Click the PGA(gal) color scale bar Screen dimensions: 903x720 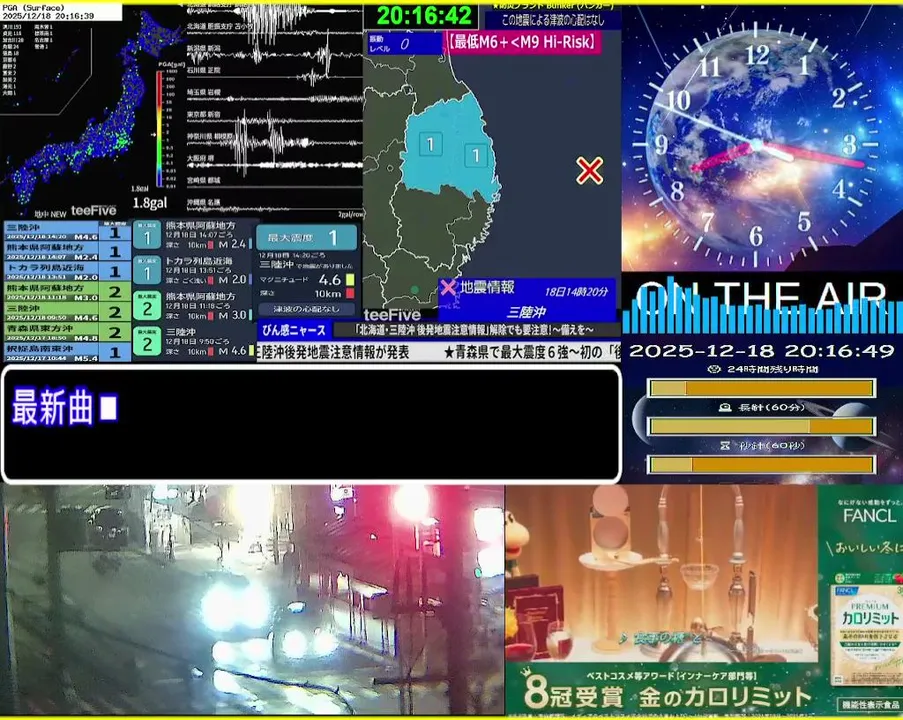click(x=160, y=128)
